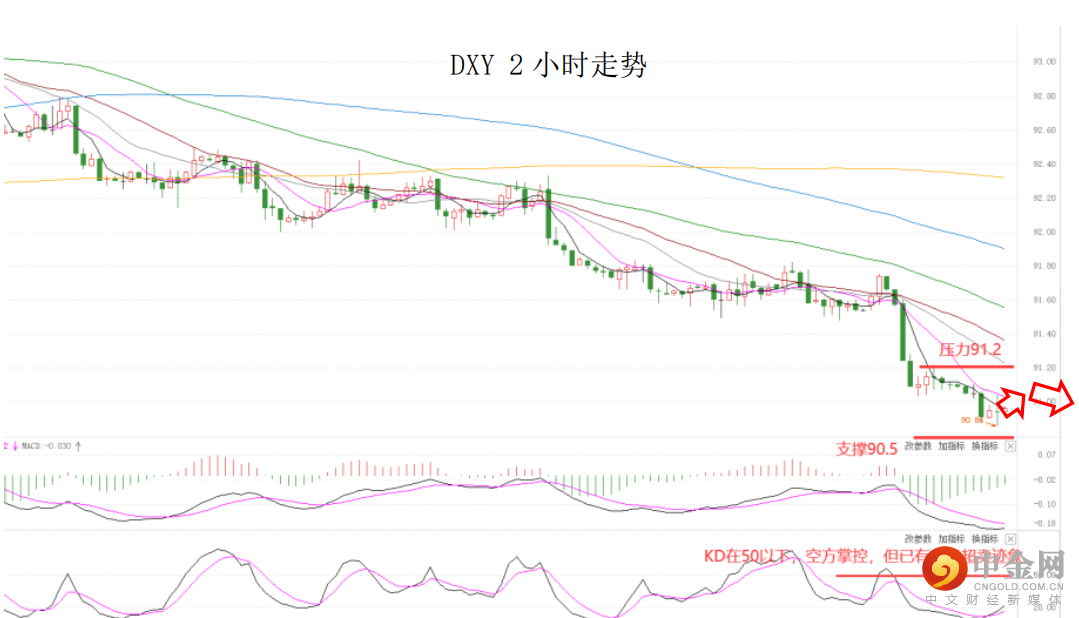
Task: Click the 92.60 price axis label
Action: [1044, 130]
